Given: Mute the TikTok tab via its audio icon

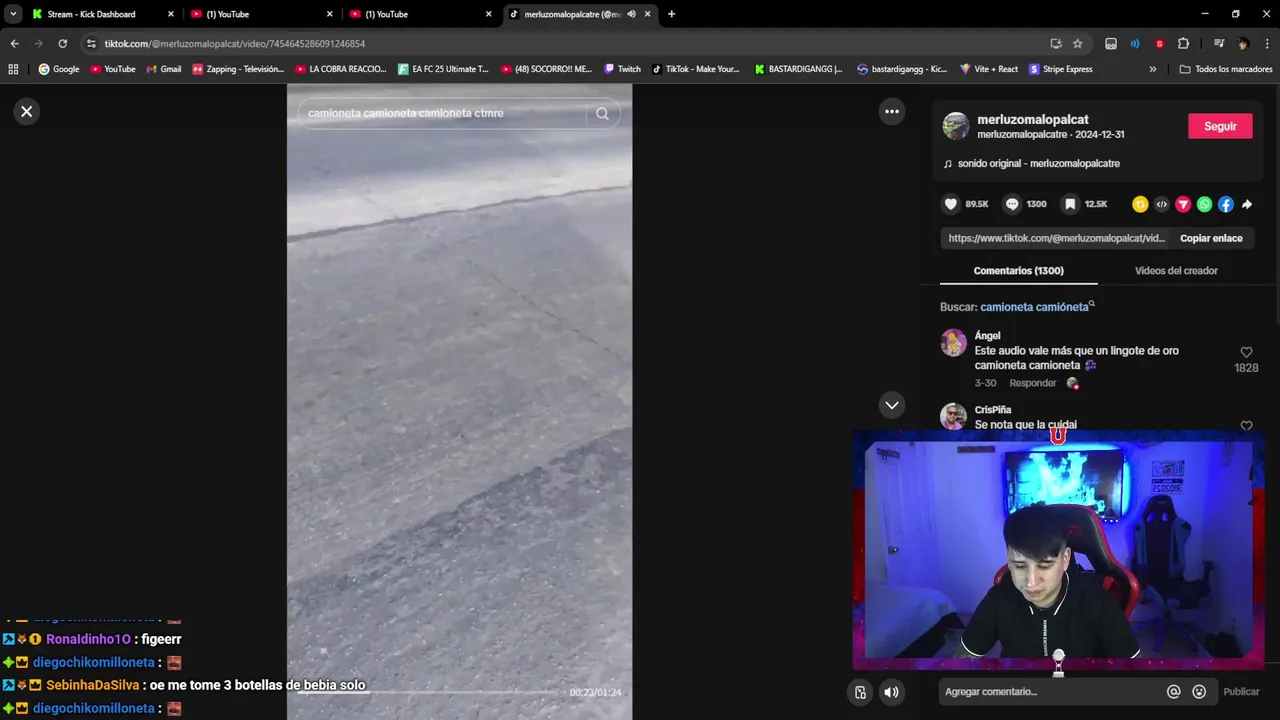Looking at the screenshot, I should tap(631, 14).
